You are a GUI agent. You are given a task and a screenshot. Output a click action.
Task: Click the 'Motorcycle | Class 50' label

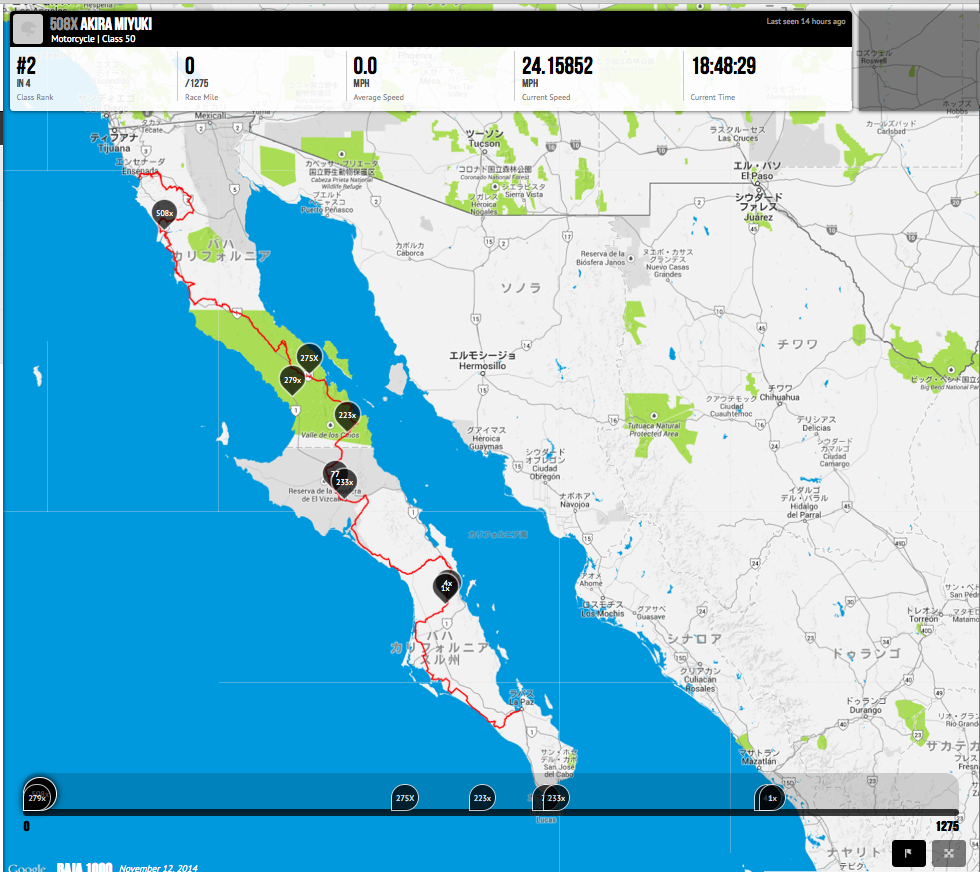click(x=93, y=39)
